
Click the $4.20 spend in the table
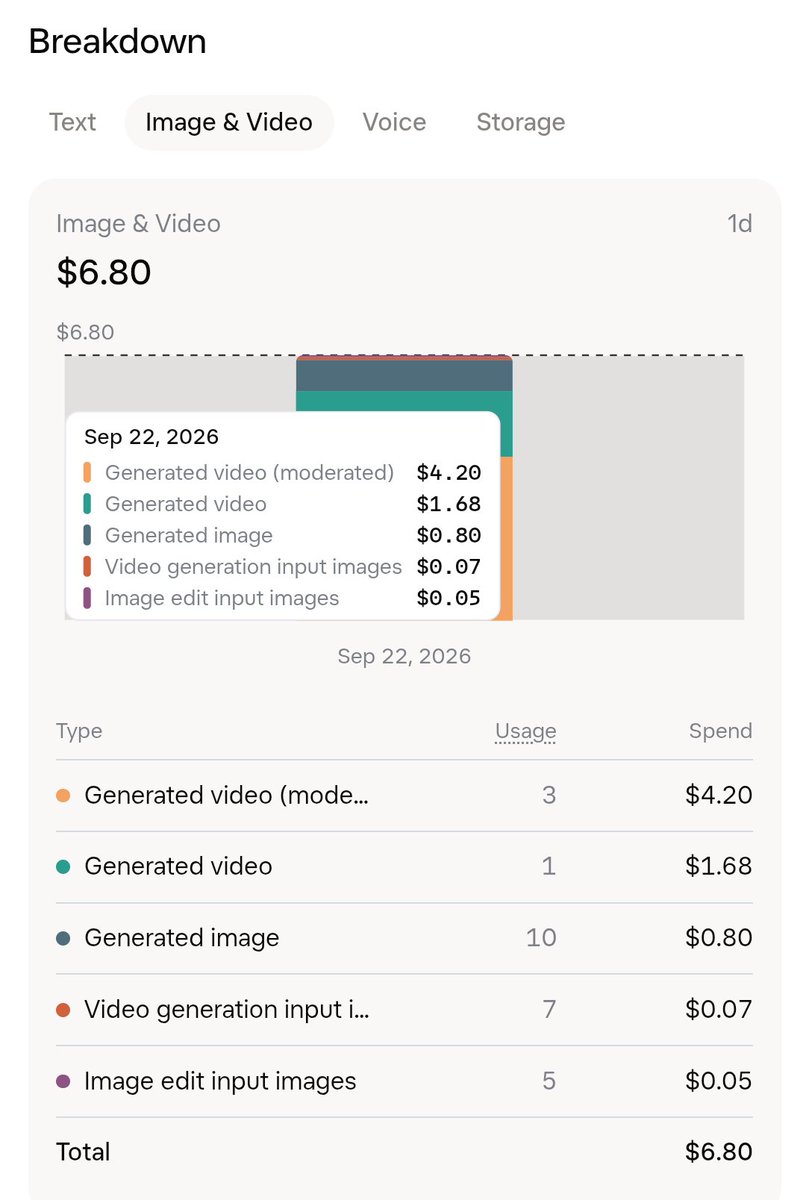tap(718, 795)
